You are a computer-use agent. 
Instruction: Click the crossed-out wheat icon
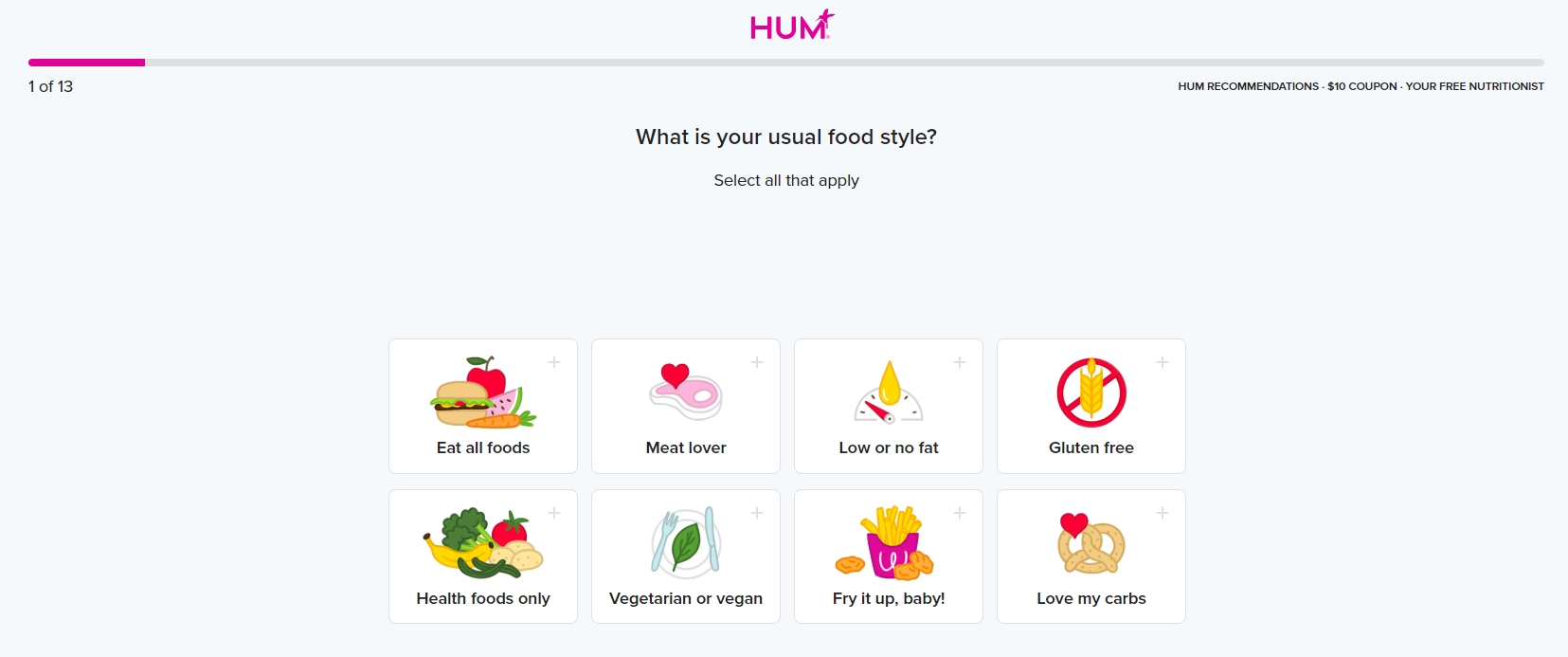1091,392
